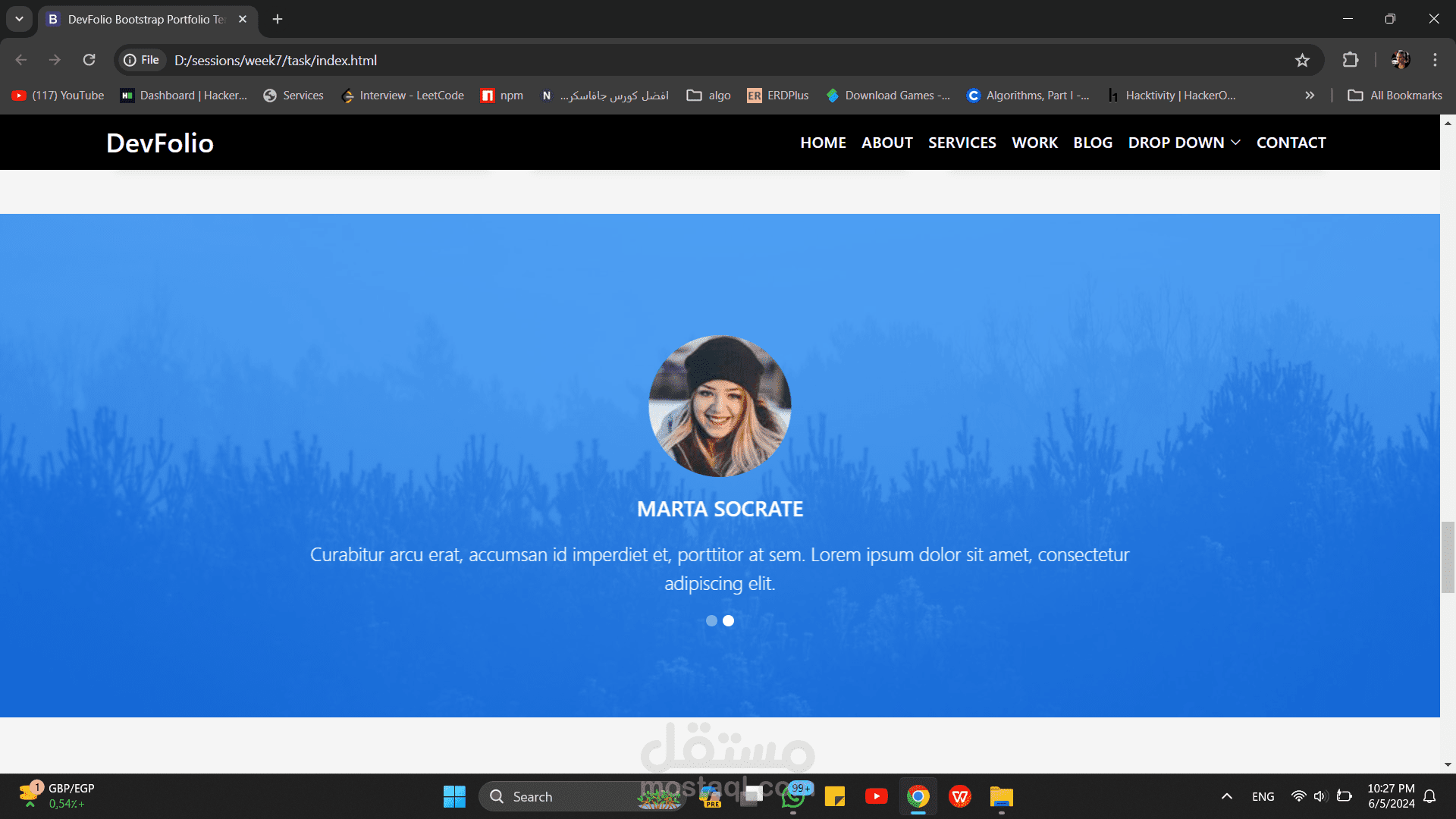Click the npm bookmark

pyautogui.click(x=502, y=96)
